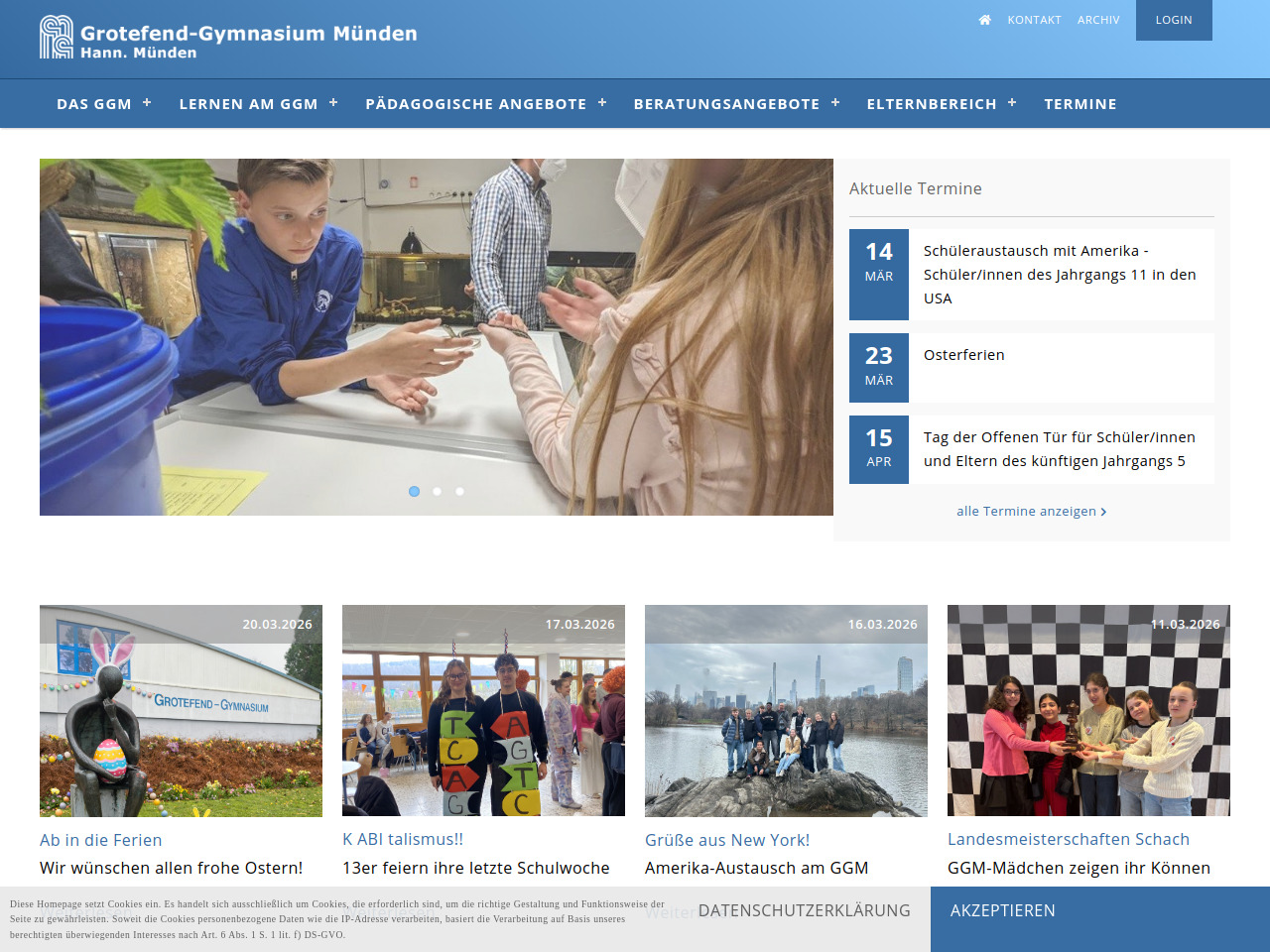Click the 15 APR date badge

[x=879, y=449]
